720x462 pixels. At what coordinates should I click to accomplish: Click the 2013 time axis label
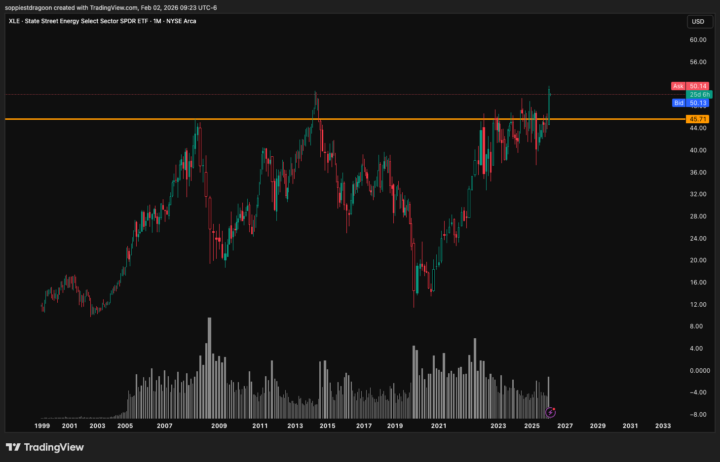[x=295, y=426]
